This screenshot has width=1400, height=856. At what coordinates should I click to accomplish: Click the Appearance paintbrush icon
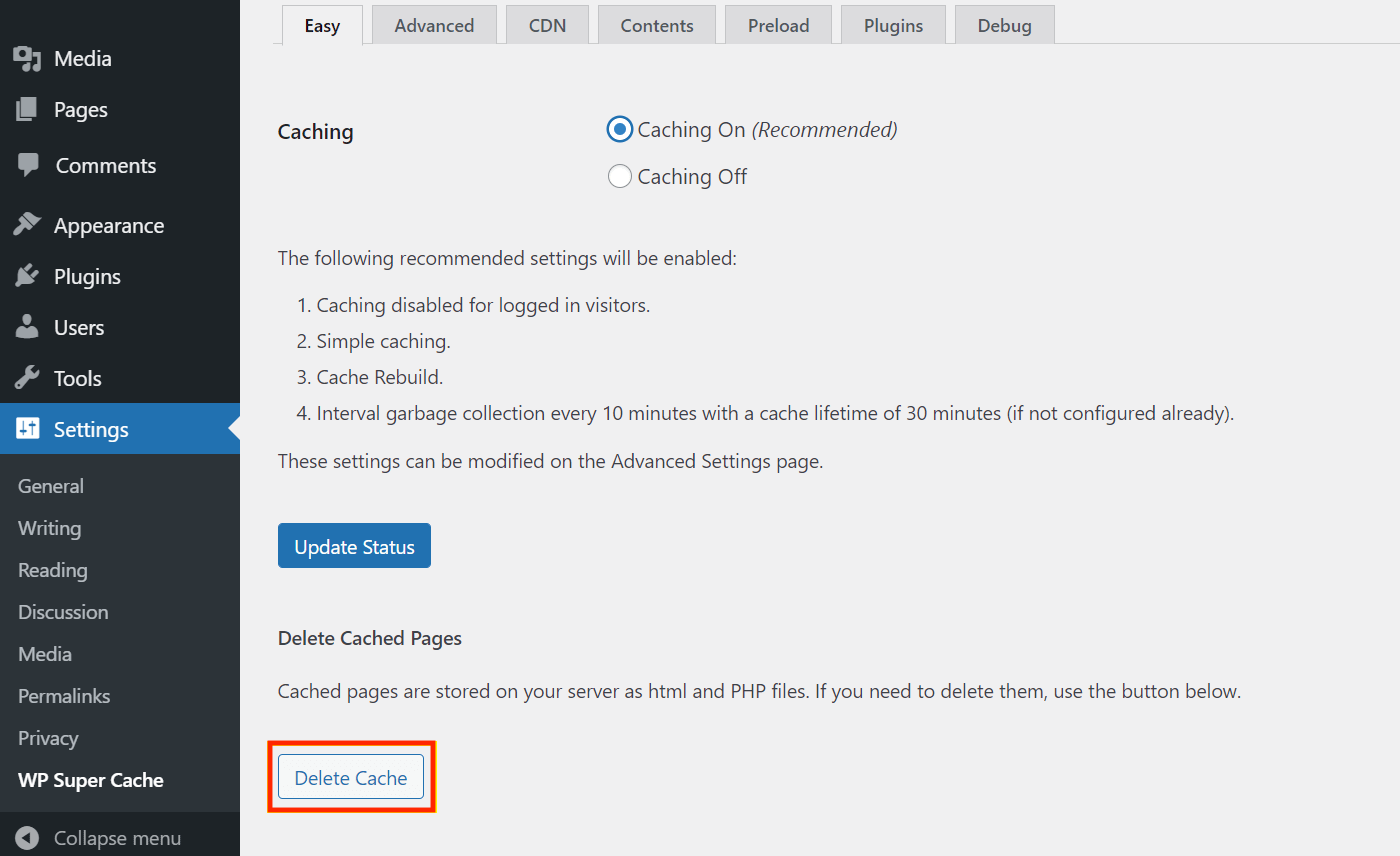coord(27,225)
